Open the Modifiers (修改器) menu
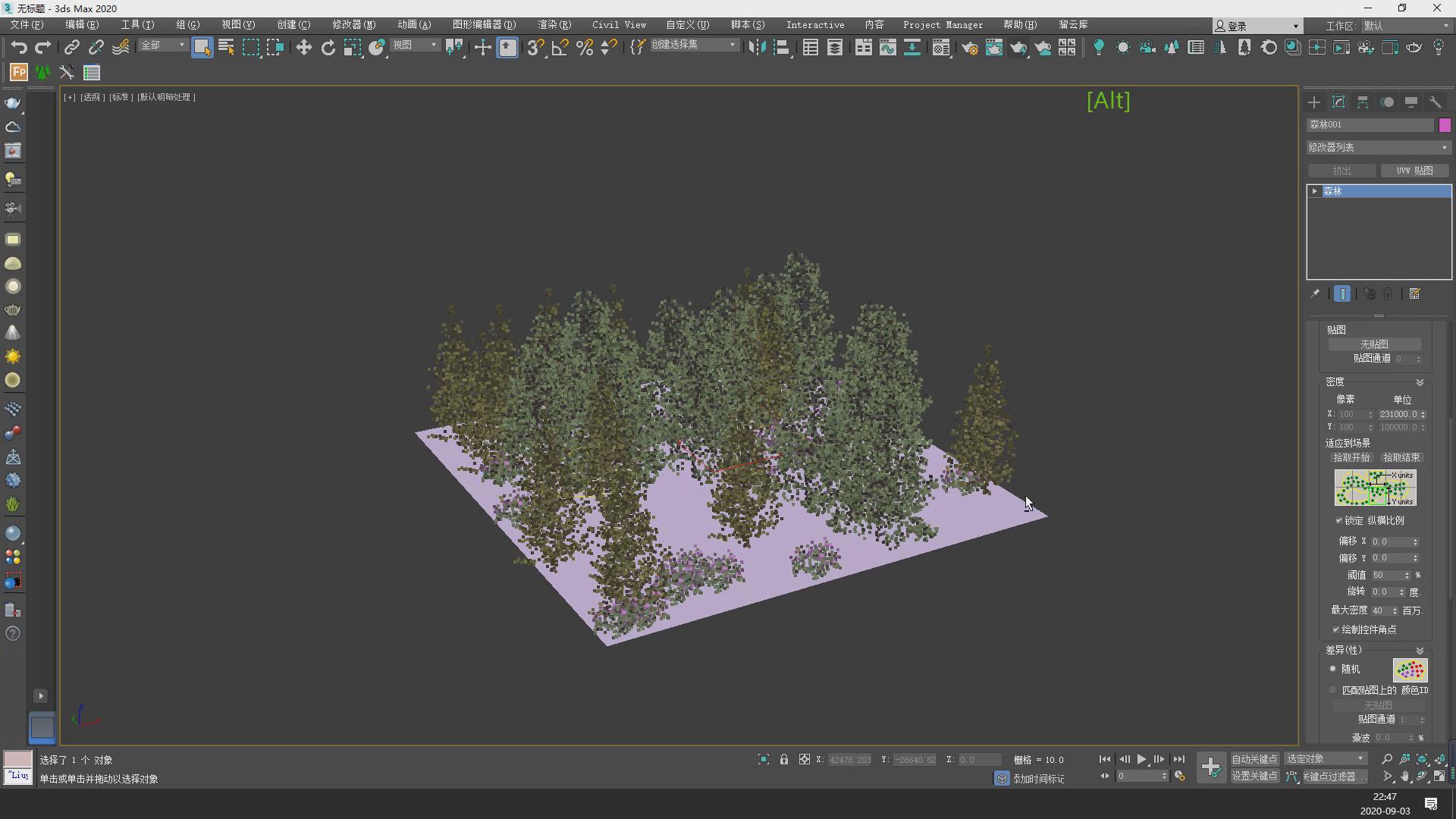This screenshot has height=819, width=1456. [x=353, y=25]
